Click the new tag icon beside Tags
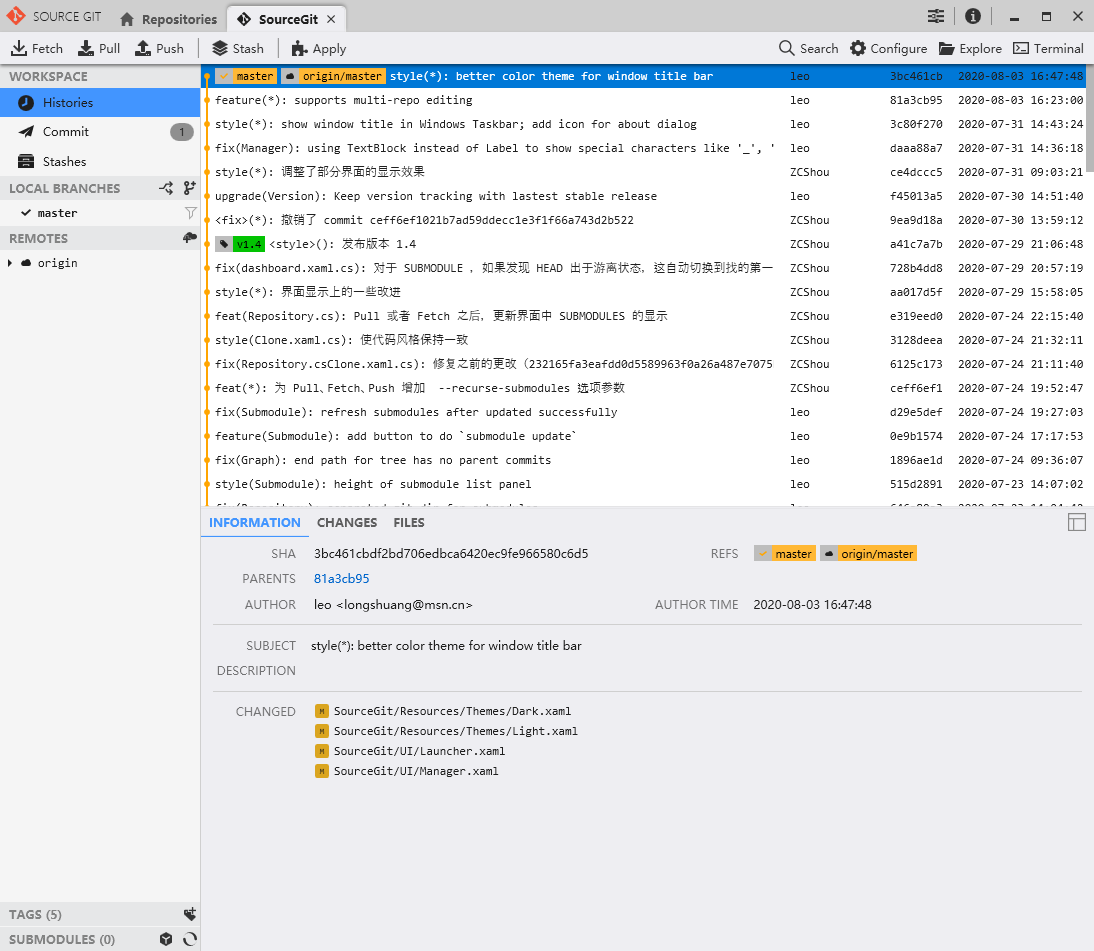Screen dimensions: 1094x951 pyautogui.click(x=189, y=914)
